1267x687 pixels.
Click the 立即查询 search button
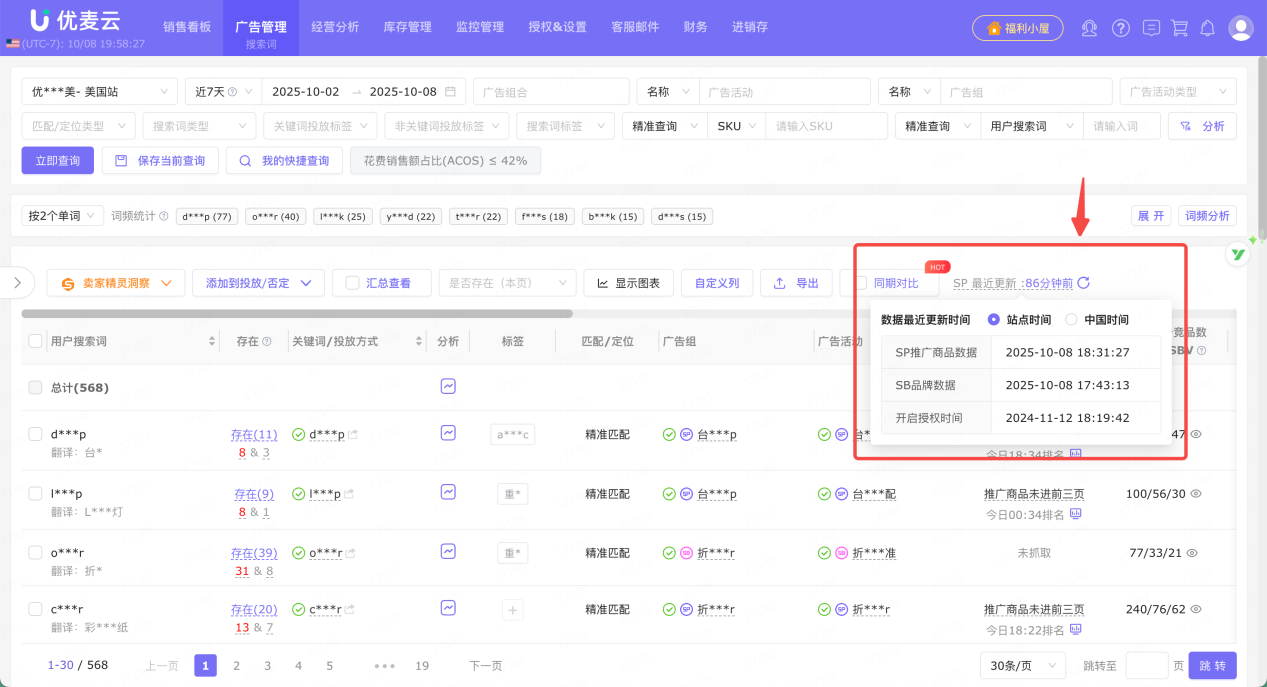[x=57, y=160]
